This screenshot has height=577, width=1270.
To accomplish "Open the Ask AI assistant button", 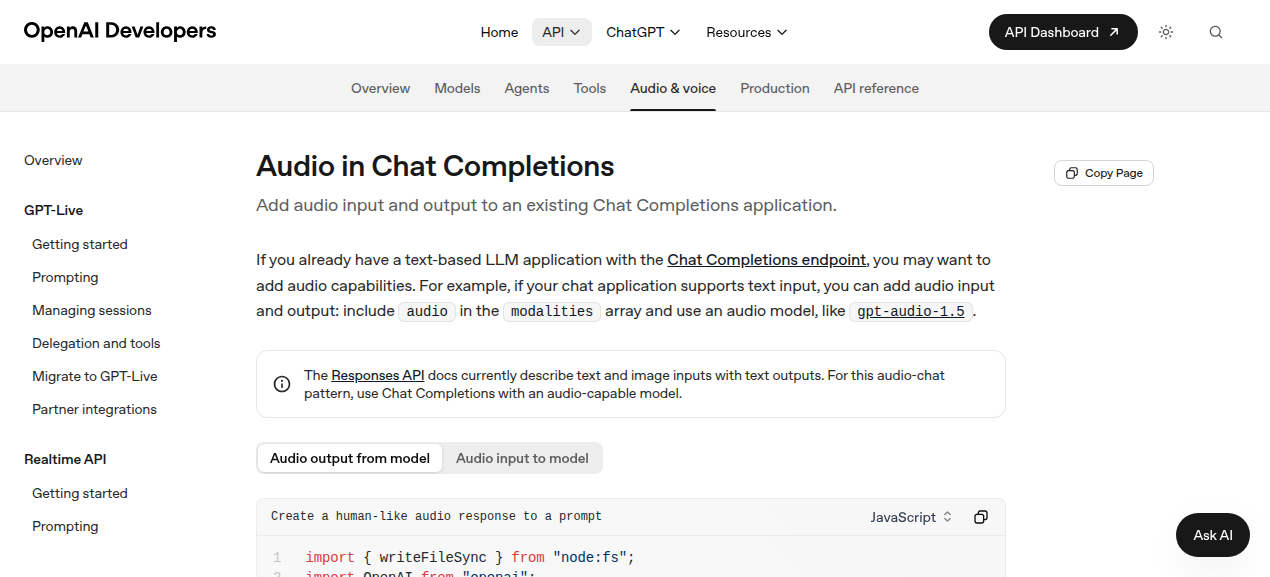I will click(1213, 535).
